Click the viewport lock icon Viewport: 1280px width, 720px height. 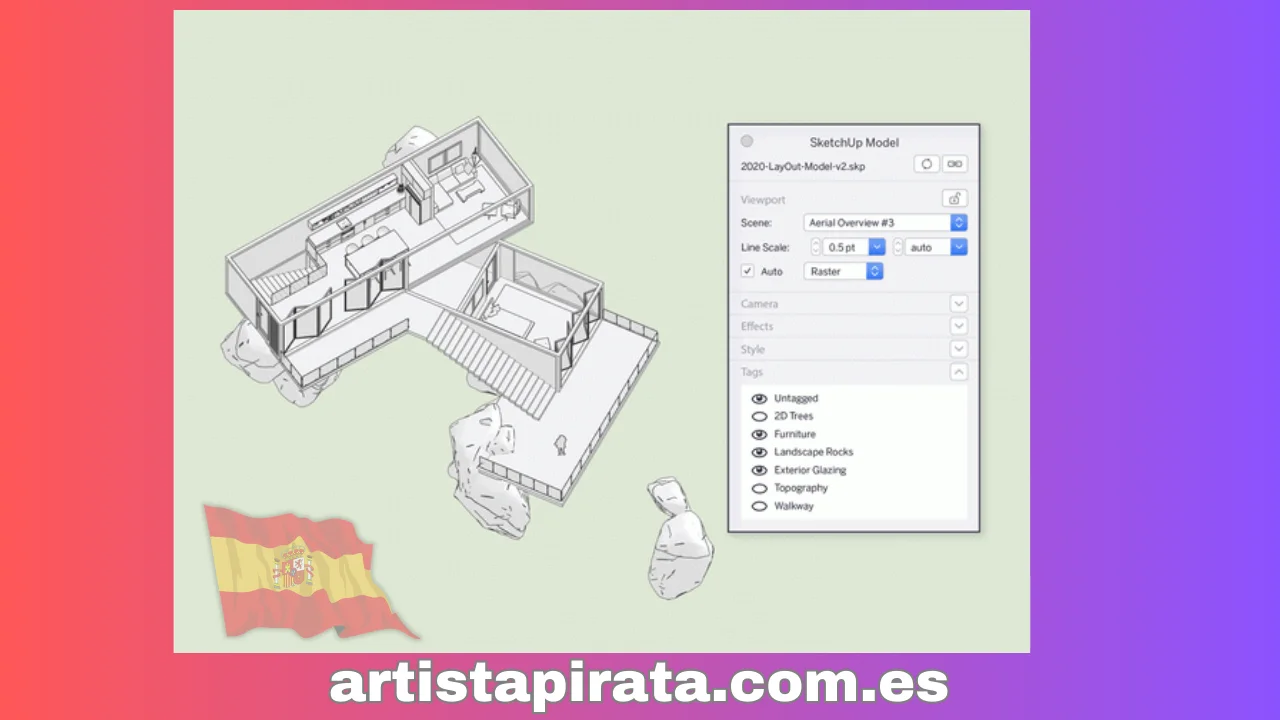954,199
